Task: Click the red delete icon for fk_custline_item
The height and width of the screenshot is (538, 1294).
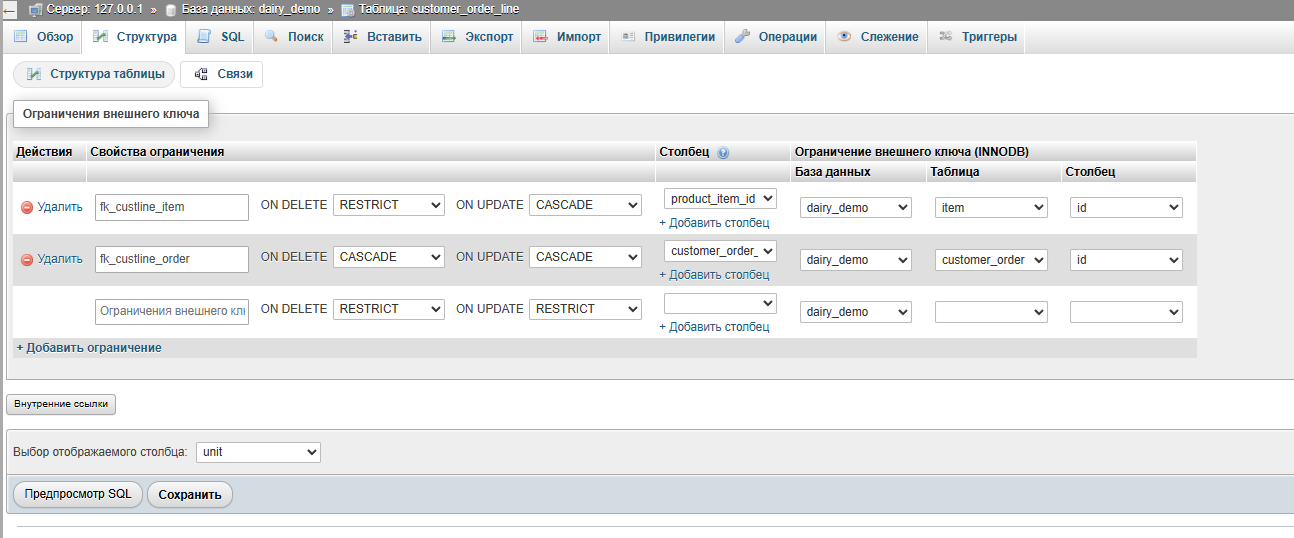Action: tap(27, 207)
